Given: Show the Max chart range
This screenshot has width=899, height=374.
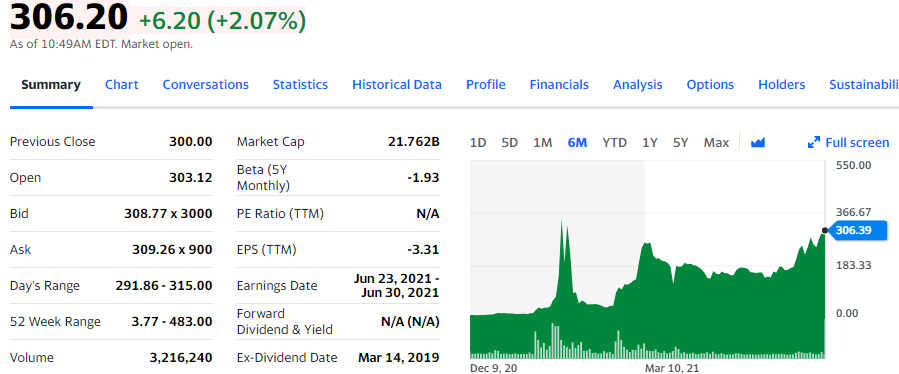Looking at the screenshot, I should 716,142.
